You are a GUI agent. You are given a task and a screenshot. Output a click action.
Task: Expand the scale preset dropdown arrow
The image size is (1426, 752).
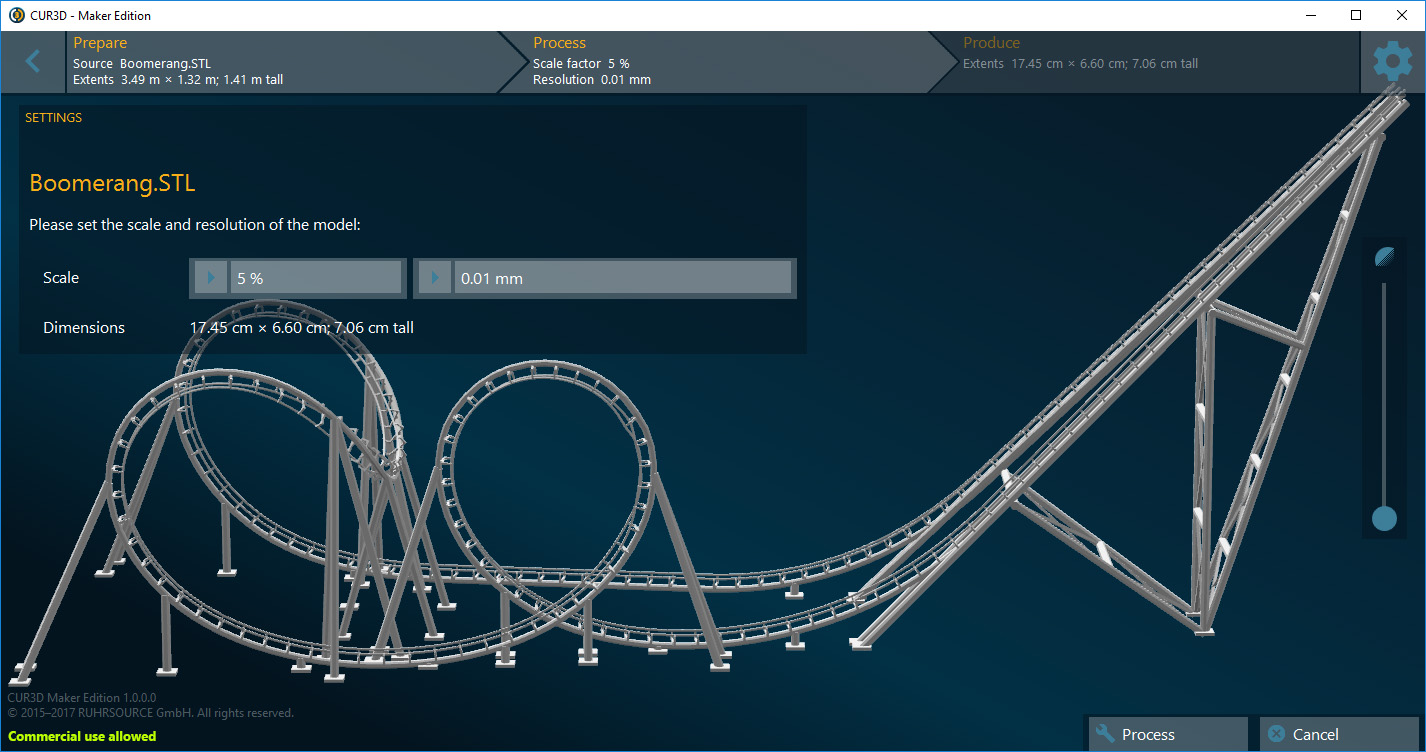(209, 277)
